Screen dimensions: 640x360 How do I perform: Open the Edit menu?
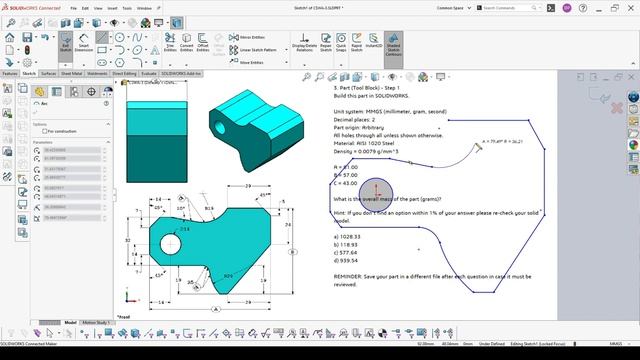[85, 8]
